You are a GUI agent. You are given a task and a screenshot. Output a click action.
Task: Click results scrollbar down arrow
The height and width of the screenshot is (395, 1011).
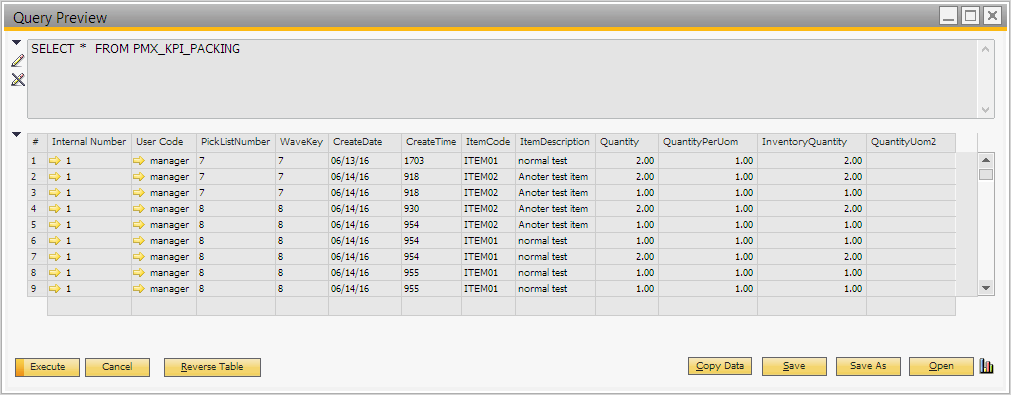pos(986,287)
